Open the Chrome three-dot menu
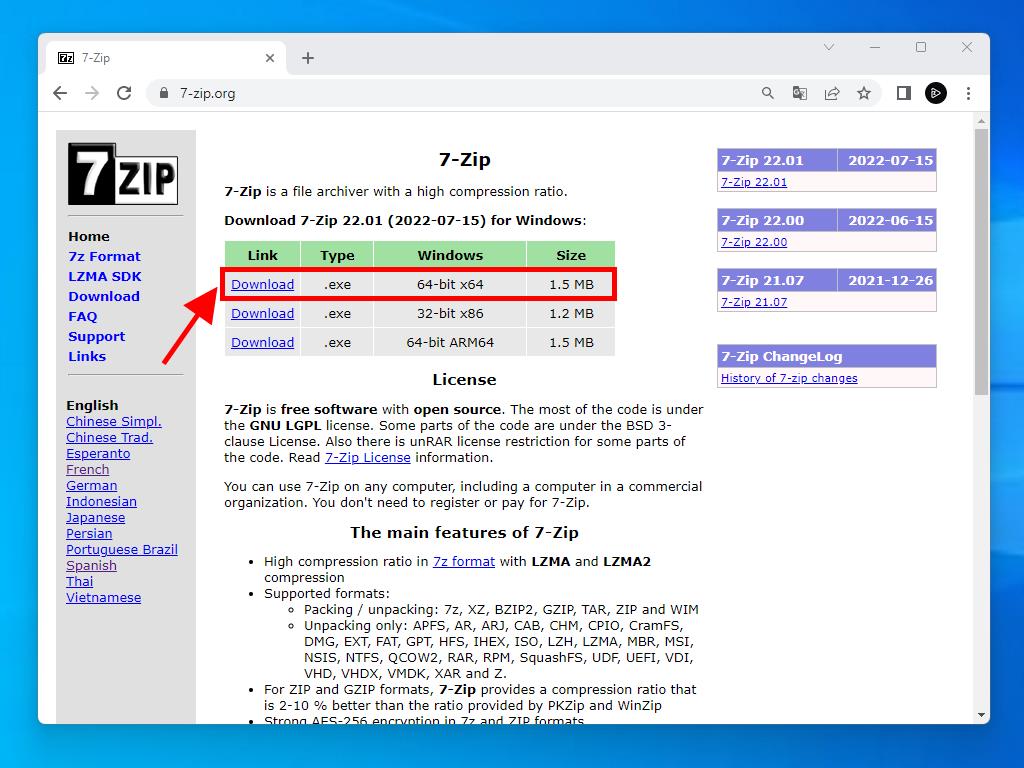Viewport: 1024px width, 768px height. tap(968, 93)
